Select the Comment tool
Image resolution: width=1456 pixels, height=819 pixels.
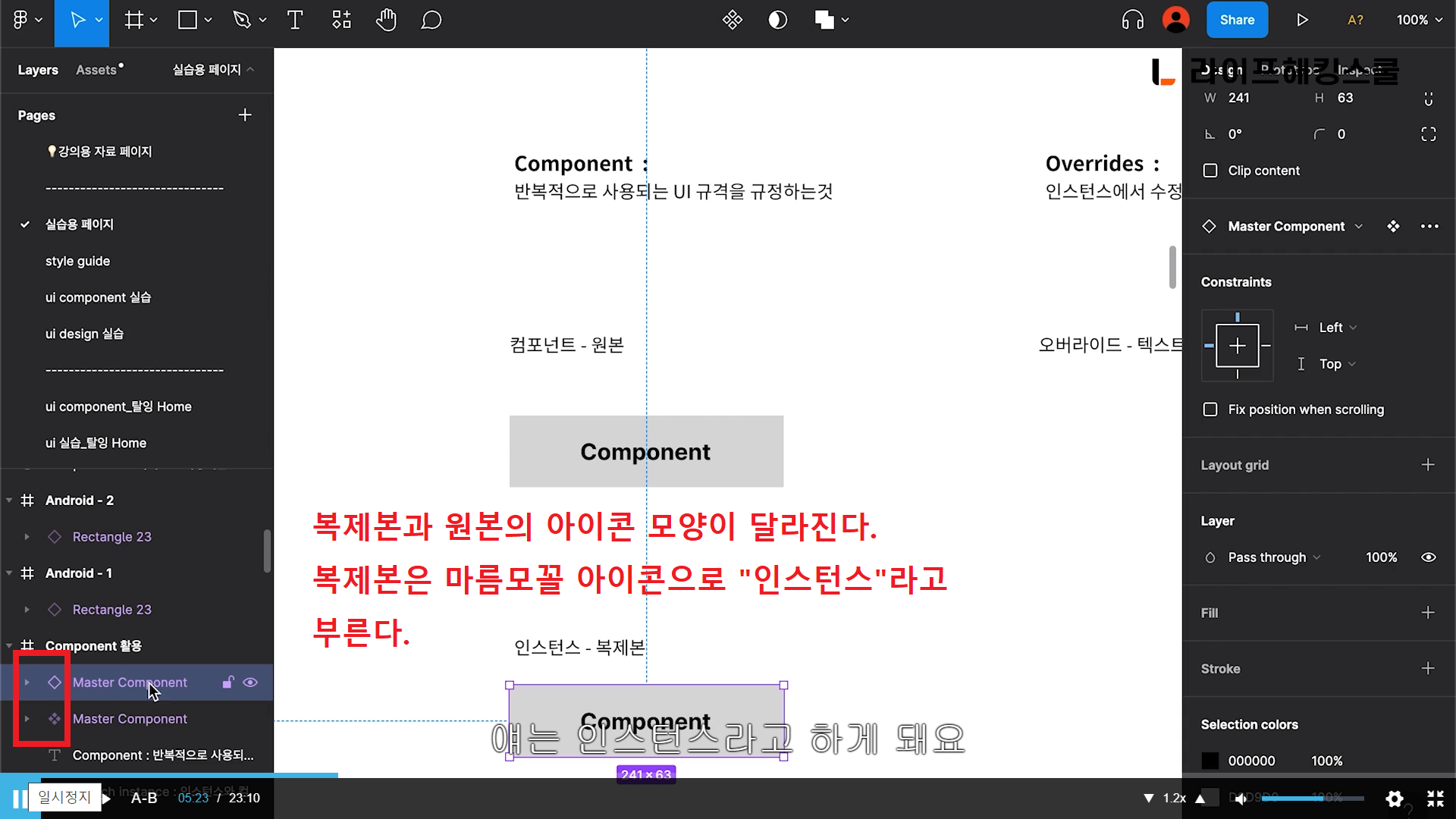pos(431,20)
